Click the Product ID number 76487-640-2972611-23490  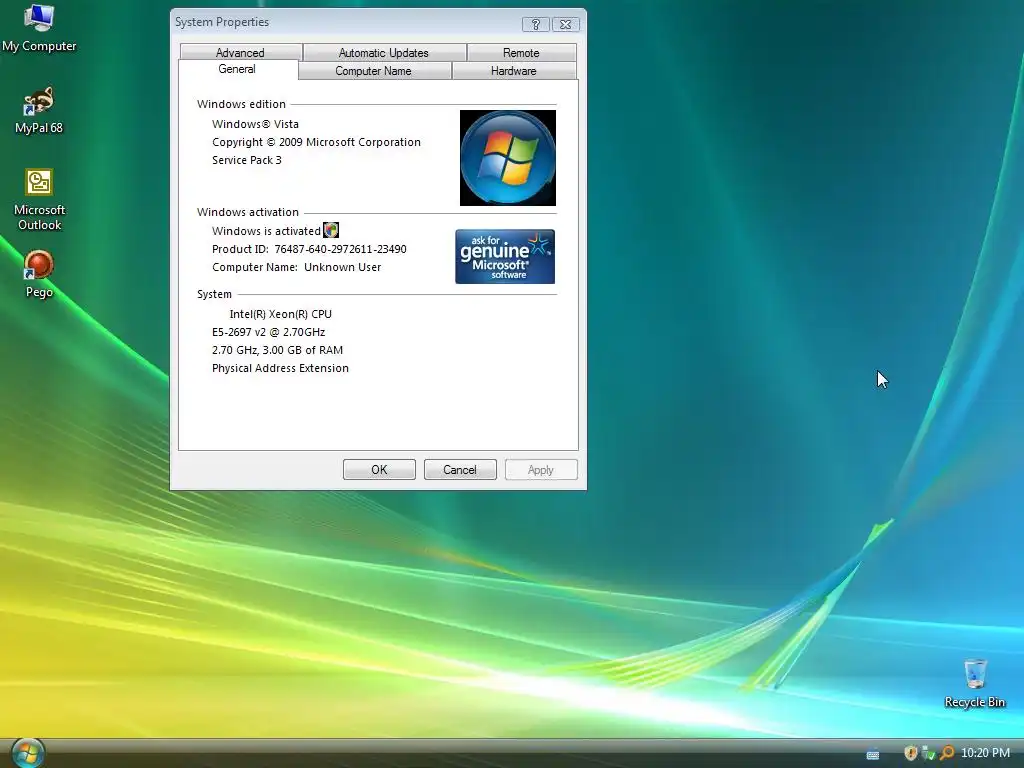pyautogui.click(x=340, y=249)
